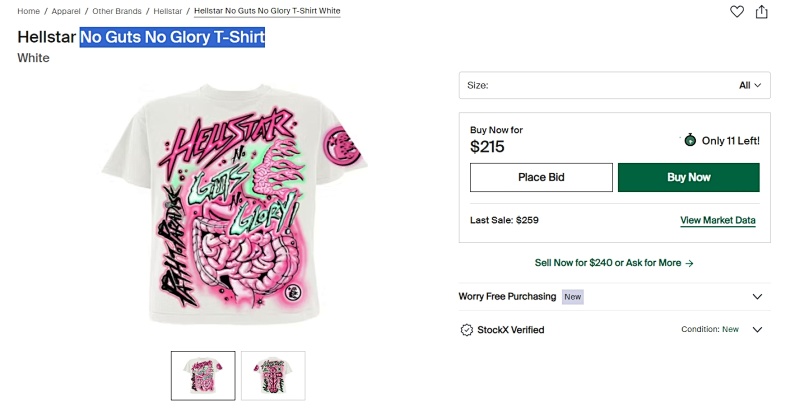Click the StockX Verified checkmark badge icon
Viewport: 800px width, 416px height.
pyautogui.click(x=466, y=330)
